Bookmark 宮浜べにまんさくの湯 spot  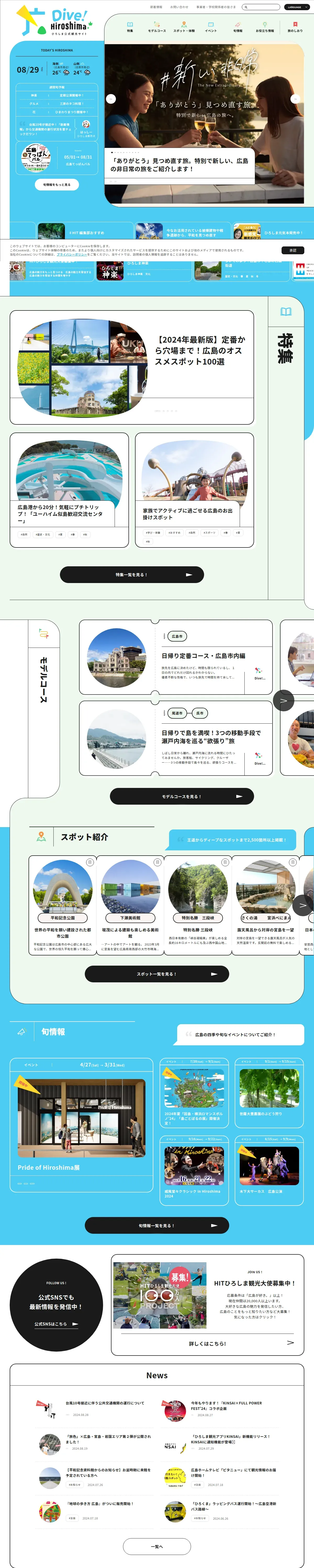point(293,862)
